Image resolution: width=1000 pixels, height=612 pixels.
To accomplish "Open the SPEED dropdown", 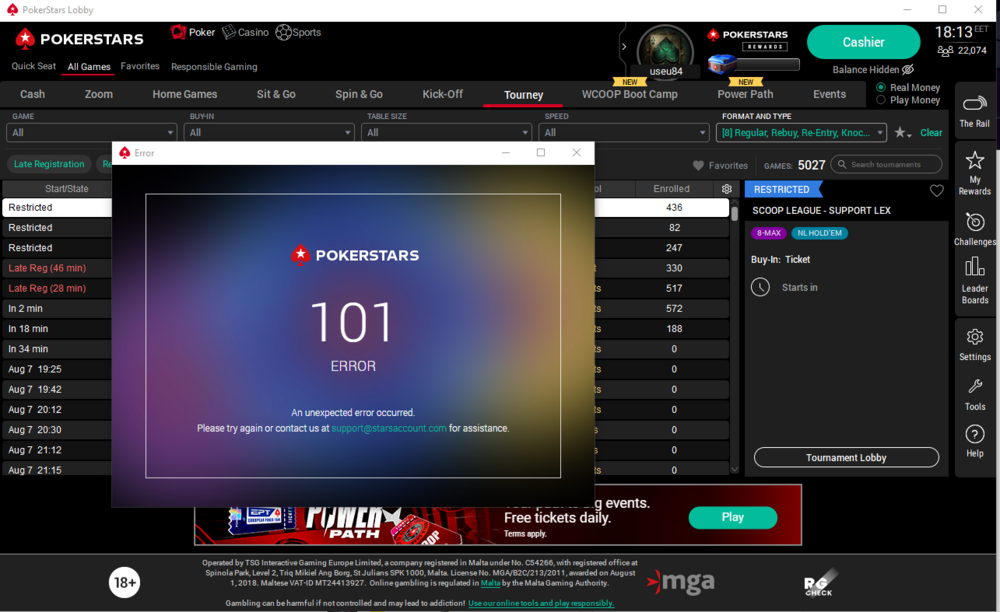I will [x=624, y=133].
